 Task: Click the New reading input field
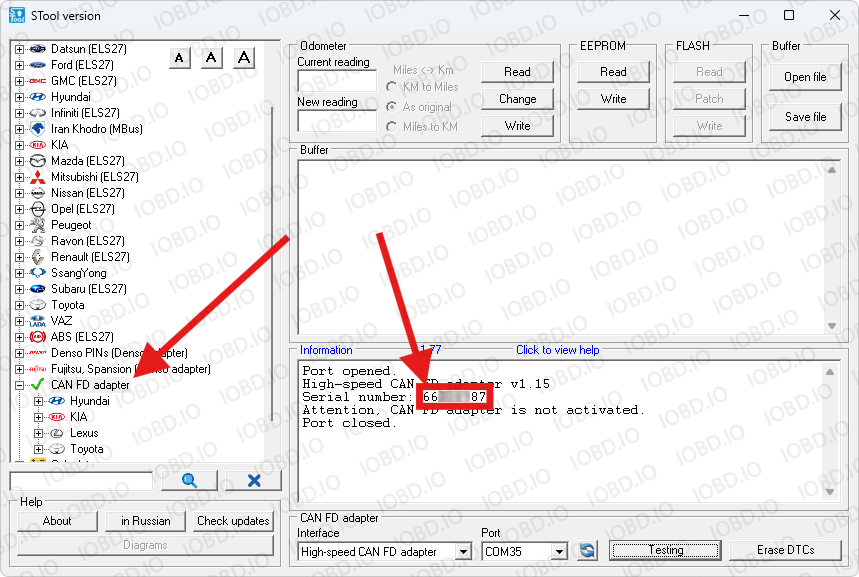pyautogui.click(x=336, y=120)
